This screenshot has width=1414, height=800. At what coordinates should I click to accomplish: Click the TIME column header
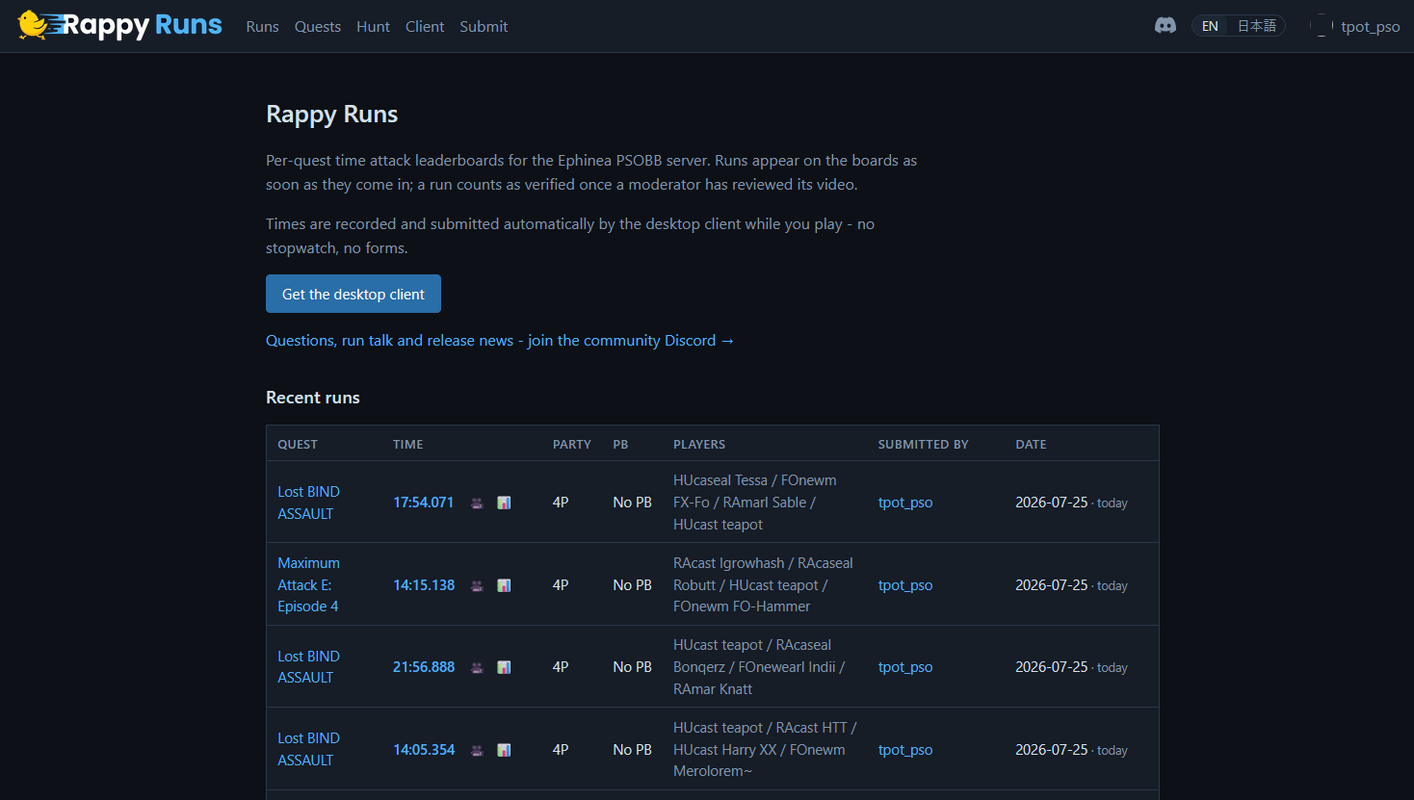pyautogui.click(x=408, y=444)
